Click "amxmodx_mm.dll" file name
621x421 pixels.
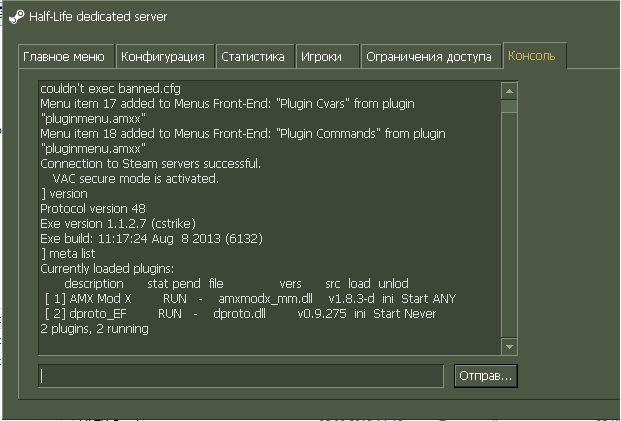[x=265, y=298]
